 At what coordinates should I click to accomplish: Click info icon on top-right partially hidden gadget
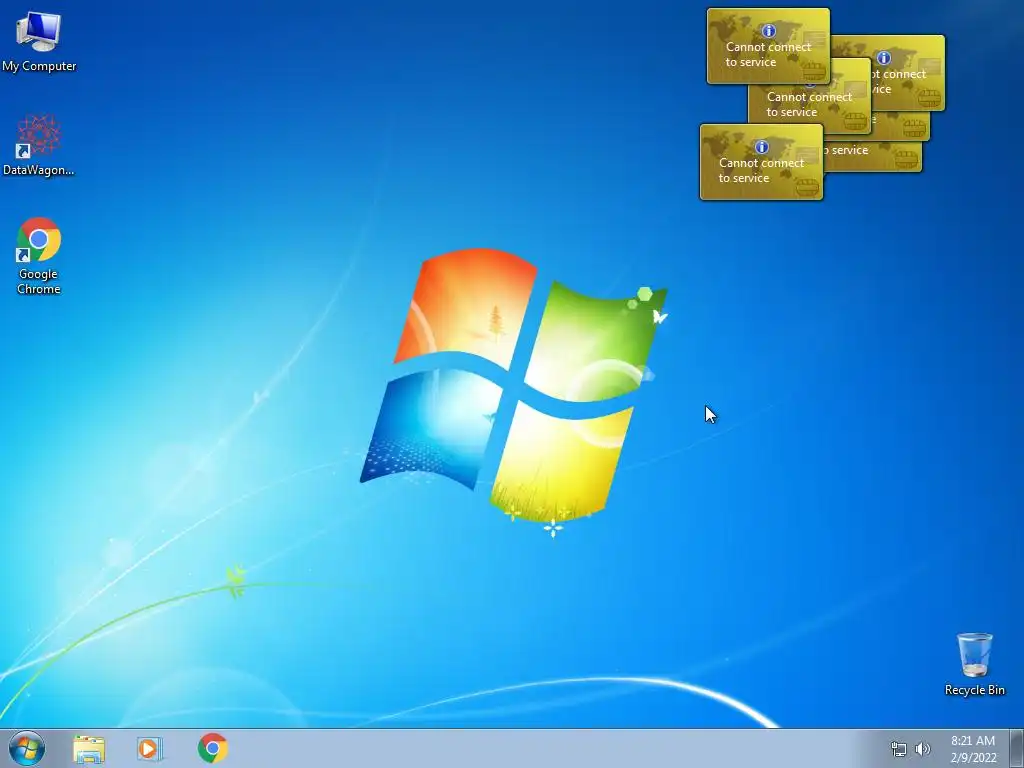pyautogui.click(x=884, y=58)
